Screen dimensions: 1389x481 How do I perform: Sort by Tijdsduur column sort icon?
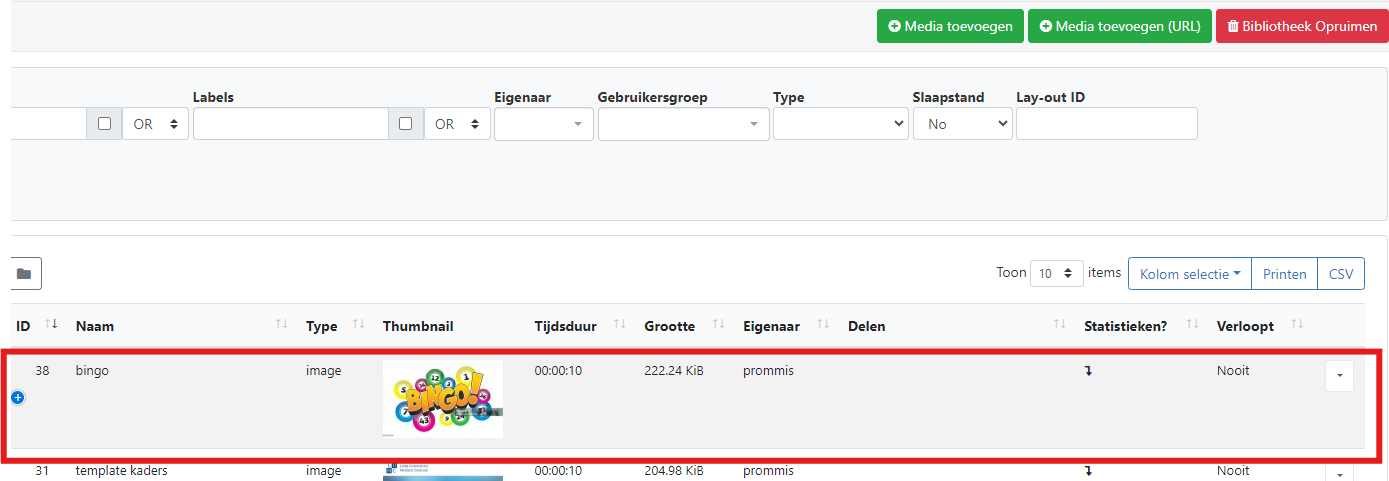coord(619,325)
